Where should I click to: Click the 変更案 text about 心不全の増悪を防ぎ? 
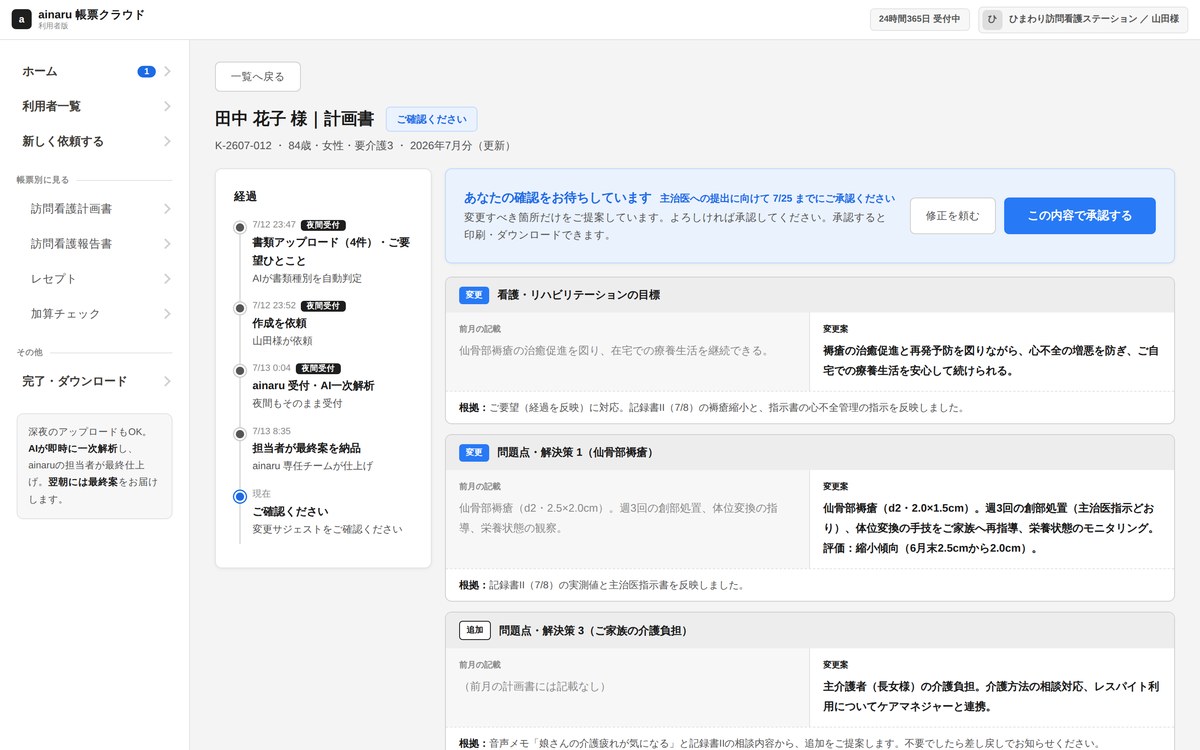click(x=991, y=360)
